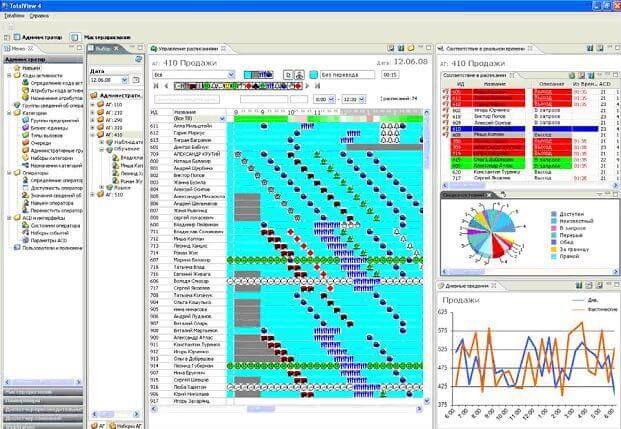Click the Без перевода input field
Viewport: 621px width, 429px height.
(347, 74)
